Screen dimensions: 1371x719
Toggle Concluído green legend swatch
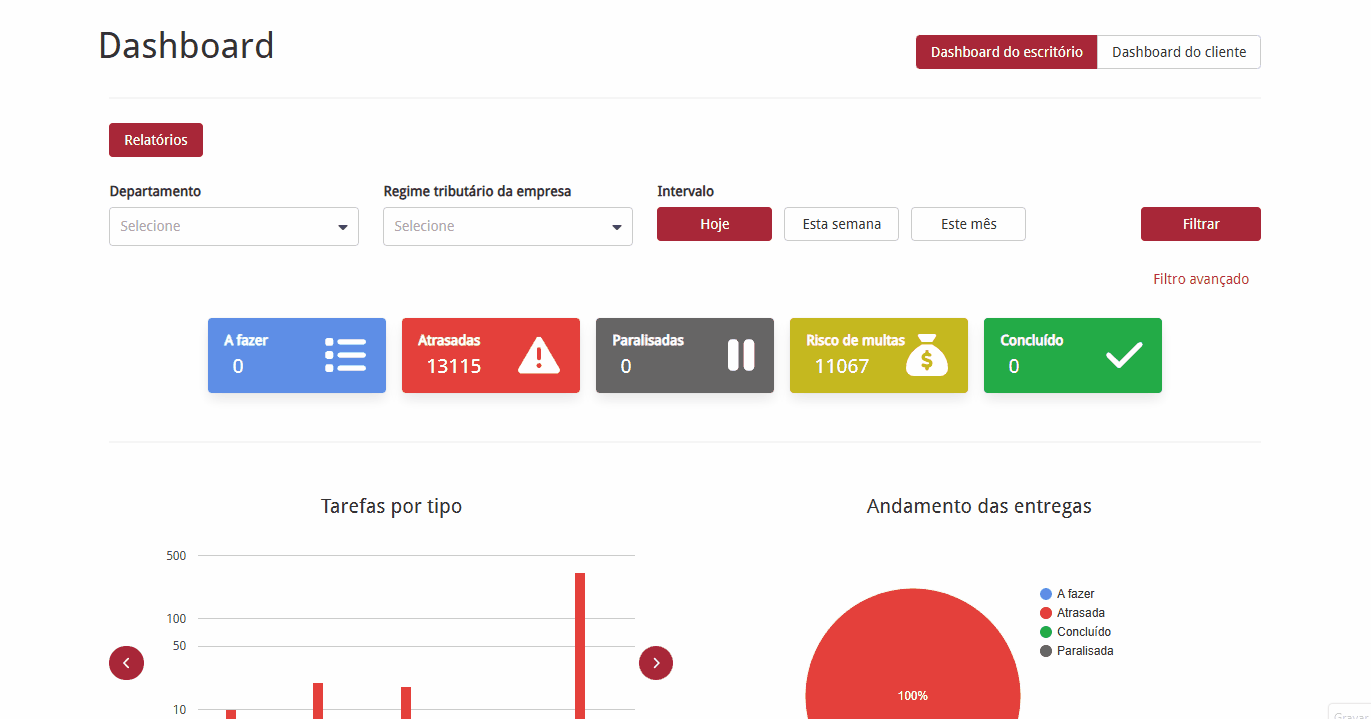pyautogui.click(x=1046, y=632)
